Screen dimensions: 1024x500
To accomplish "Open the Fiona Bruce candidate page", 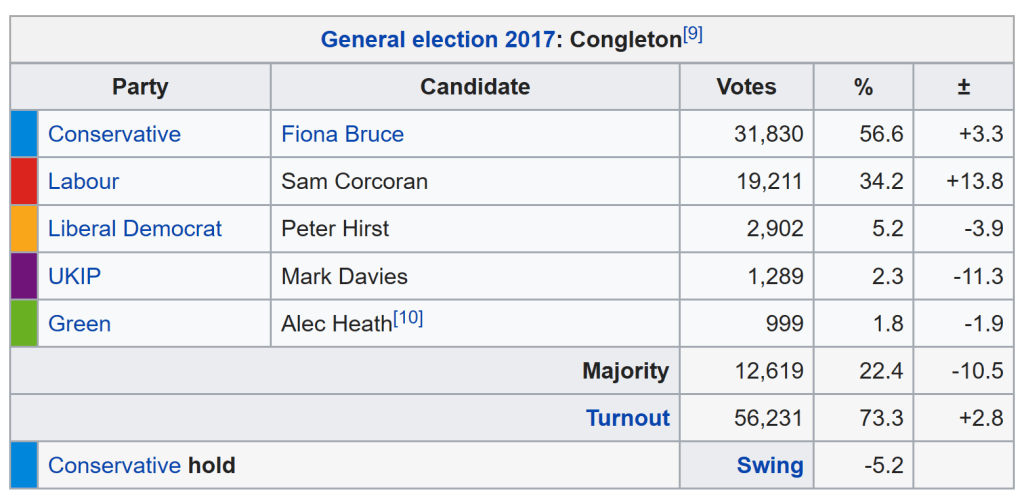I will click(342, 134).
